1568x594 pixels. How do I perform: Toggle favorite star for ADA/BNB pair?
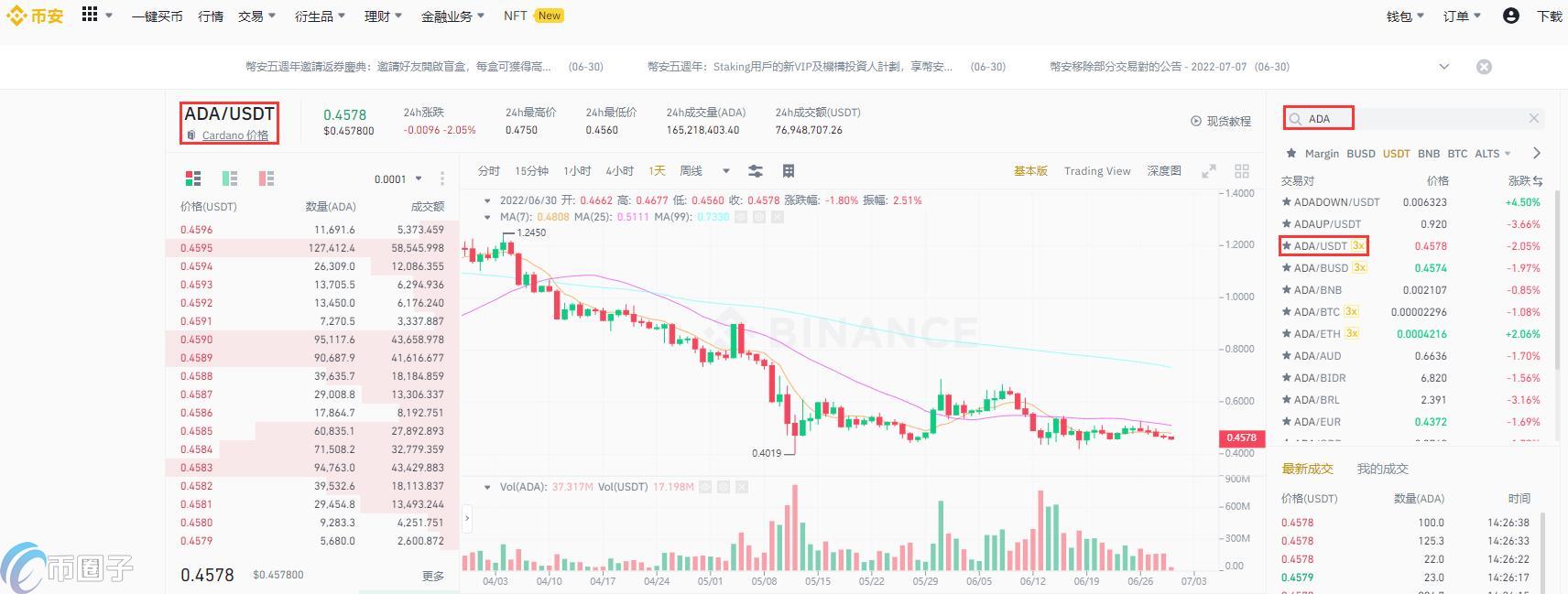tap(1287, 290)
